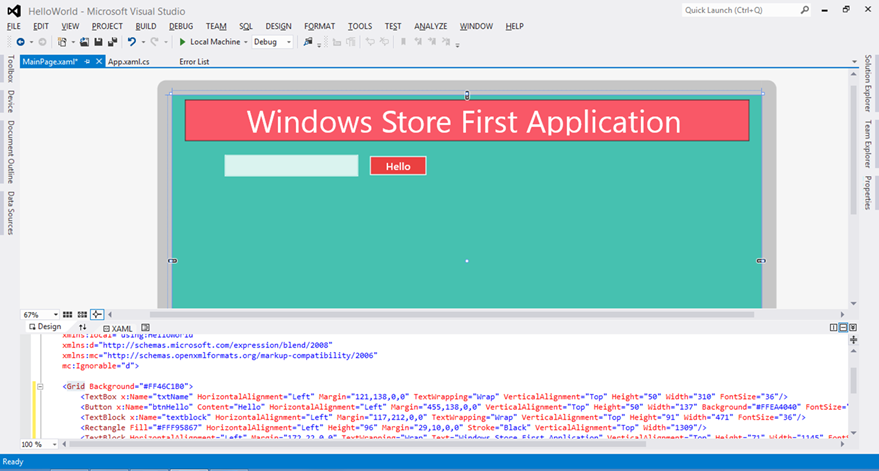Open the Team Explorer side panel
Image resolution: width=879 pixels, height=471 pixels.
[867, 144]
